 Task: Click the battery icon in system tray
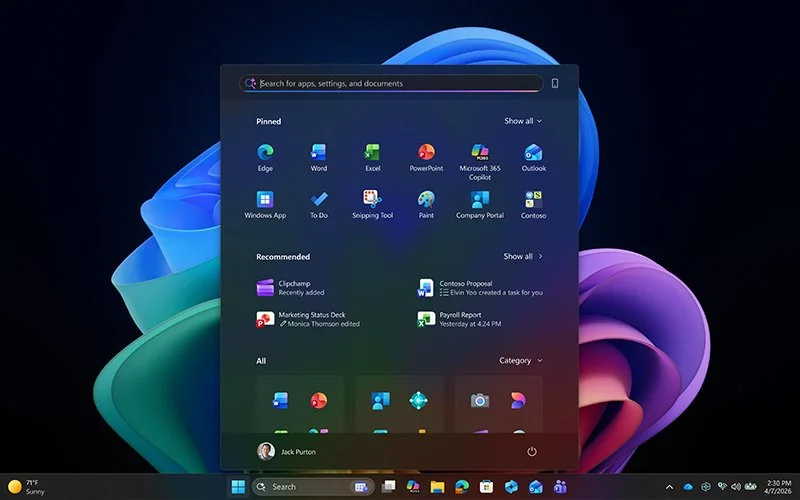(751, 487)
